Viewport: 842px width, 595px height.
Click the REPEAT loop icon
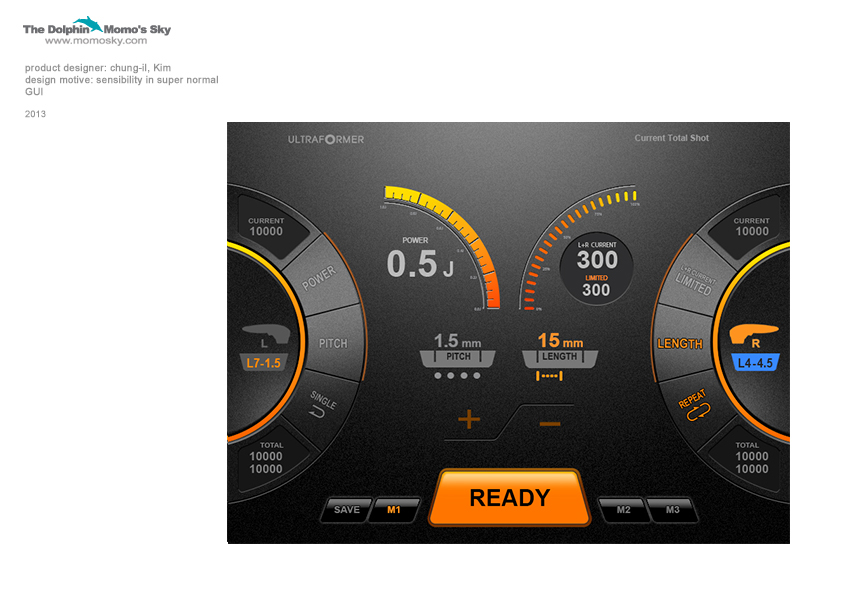click(x=698, y=413)
